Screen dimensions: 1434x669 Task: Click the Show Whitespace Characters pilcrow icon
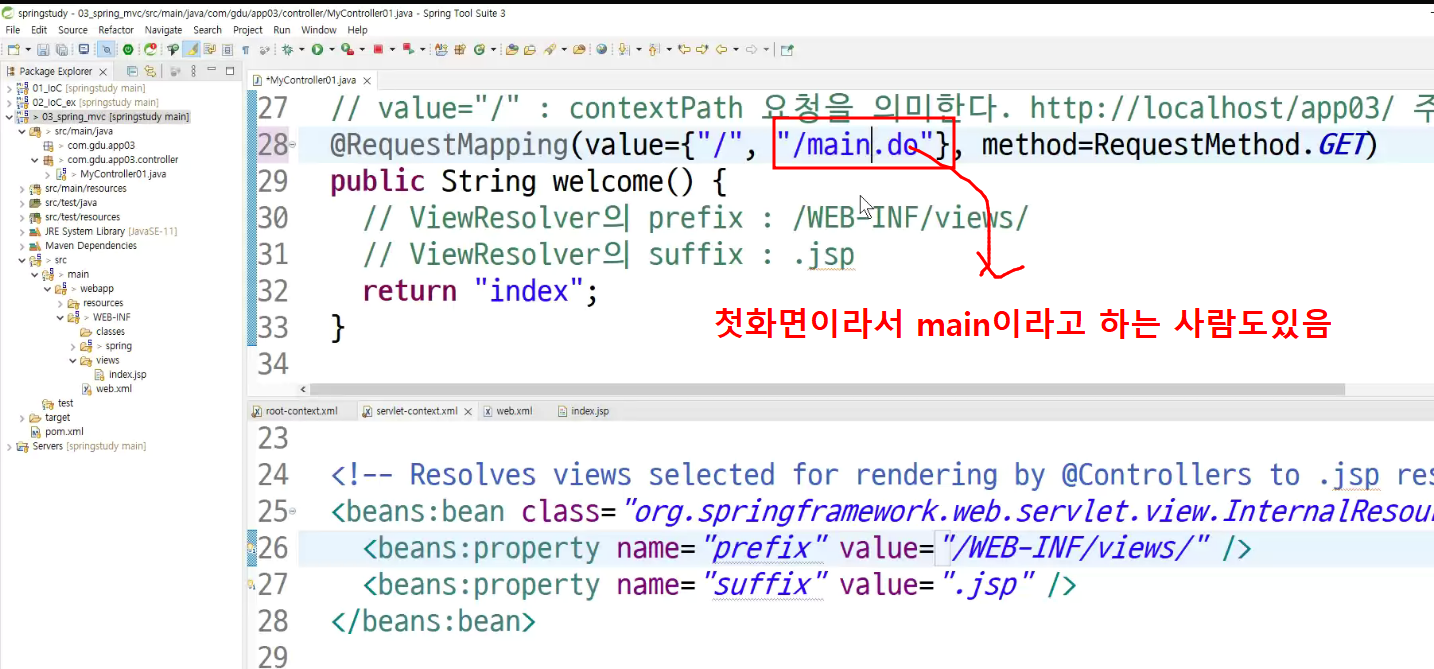tap(245, 49)
